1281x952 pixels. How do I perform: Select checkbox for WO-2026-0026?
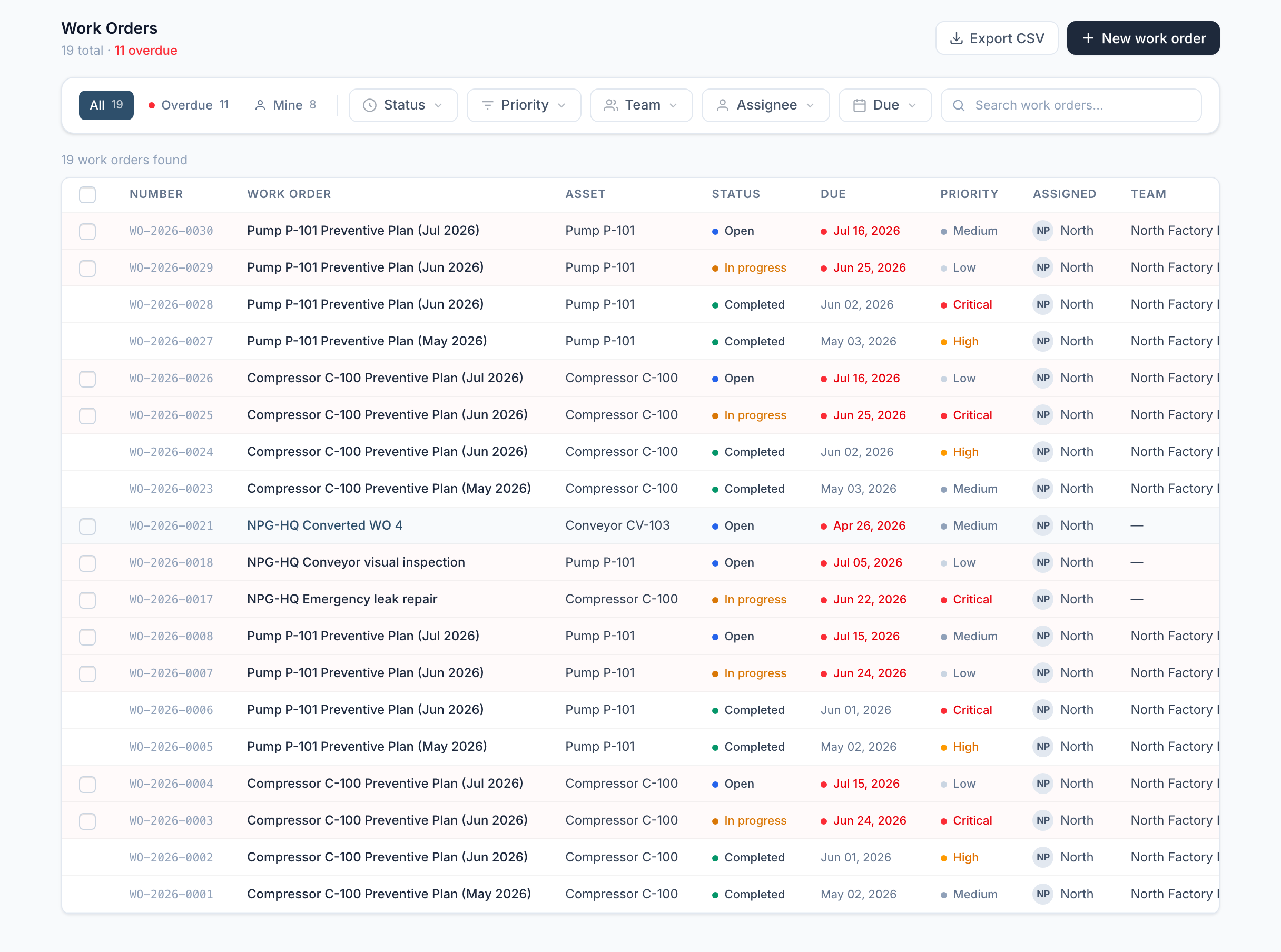pyautogui.click(x=87, y=379)
